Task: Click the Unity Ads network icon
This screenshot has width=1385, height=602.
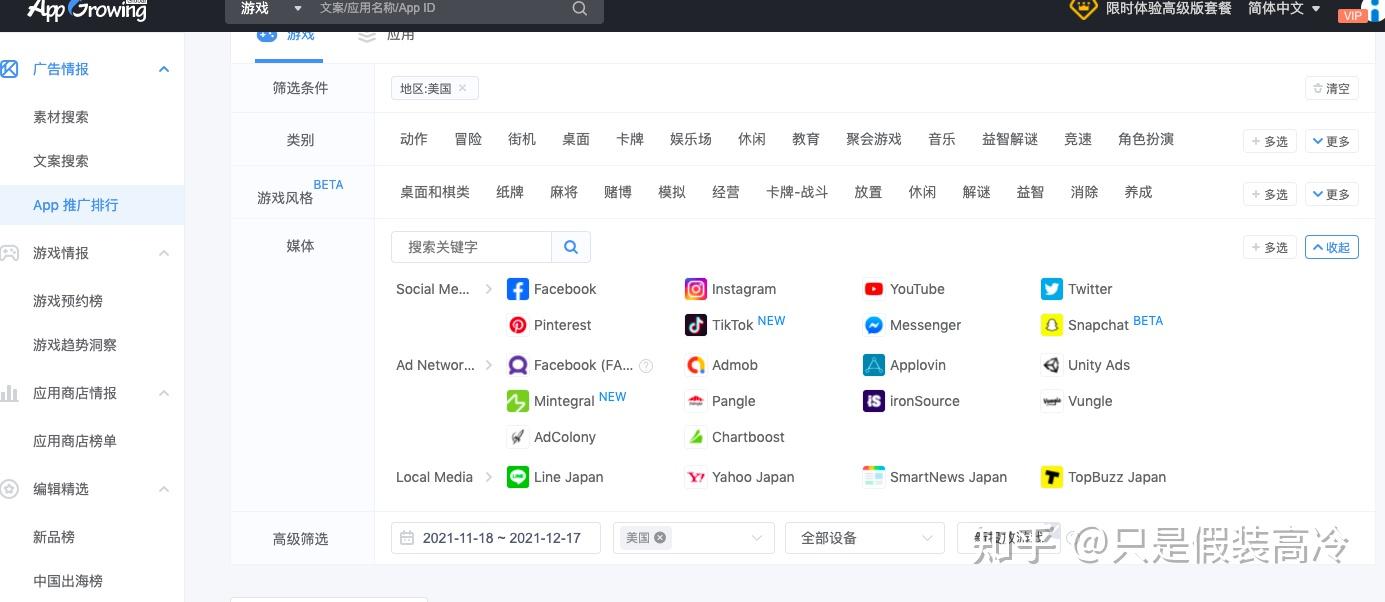Action: [1051, 365]
